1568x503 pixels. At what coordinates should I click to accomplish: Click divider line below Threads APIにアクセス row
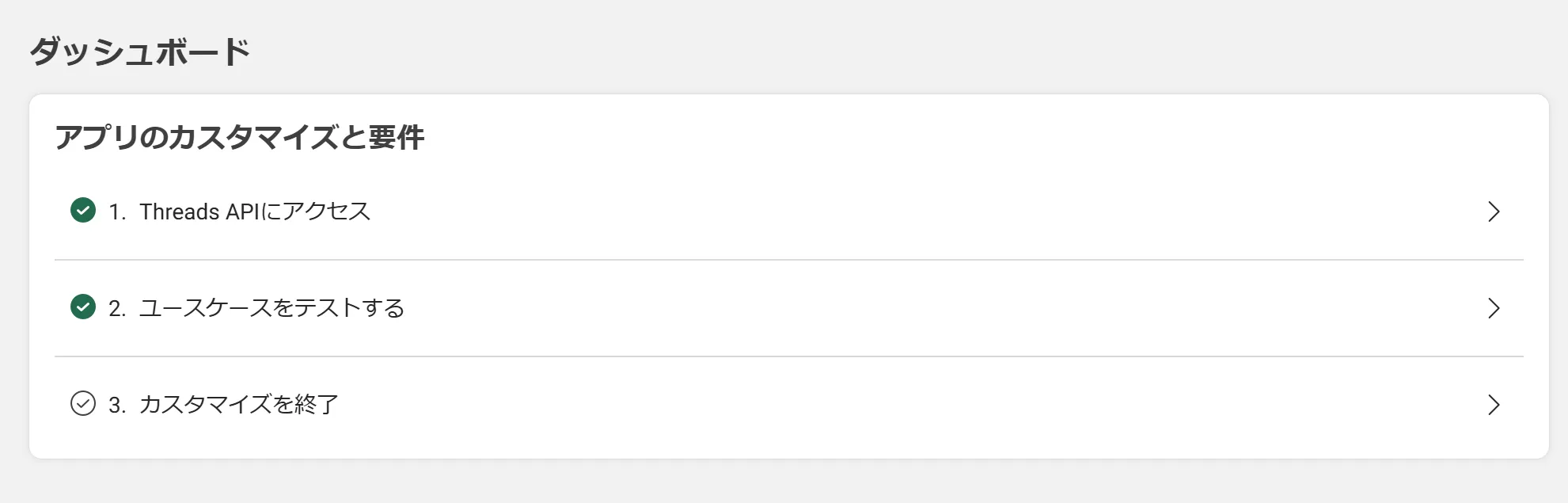[789, 260]
